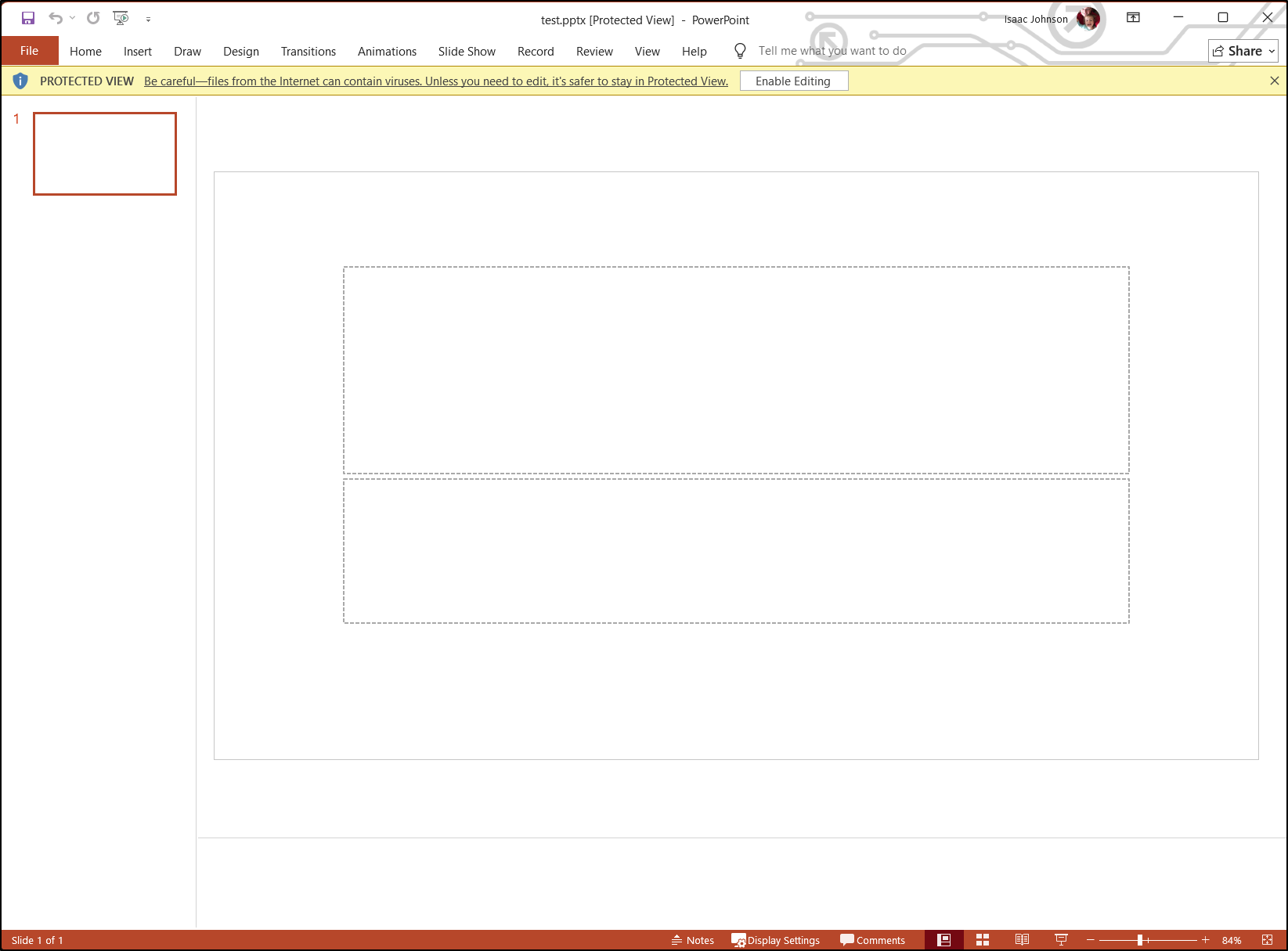Click the Save icon in the quick access toolbar
The width and height of the screenshot is (1288, 951).
(28, 18)
